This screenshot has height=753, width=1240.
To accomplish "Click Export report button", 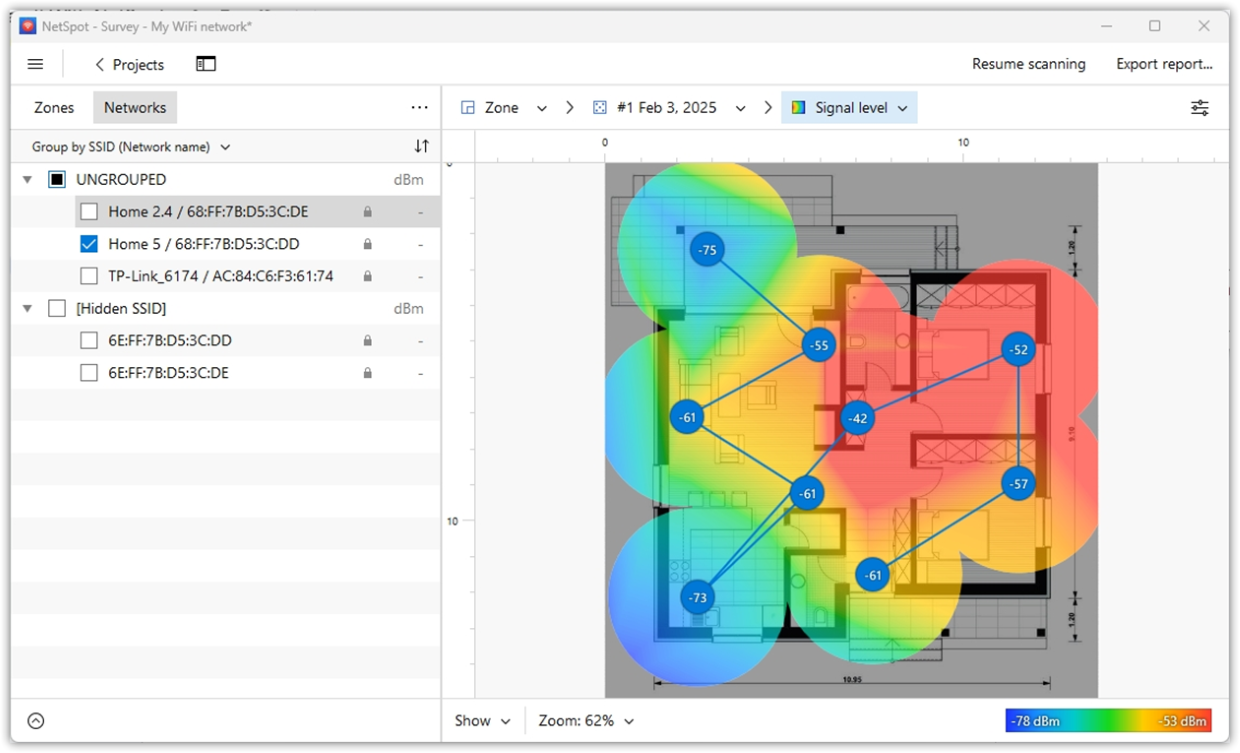I will (1164, 64).
